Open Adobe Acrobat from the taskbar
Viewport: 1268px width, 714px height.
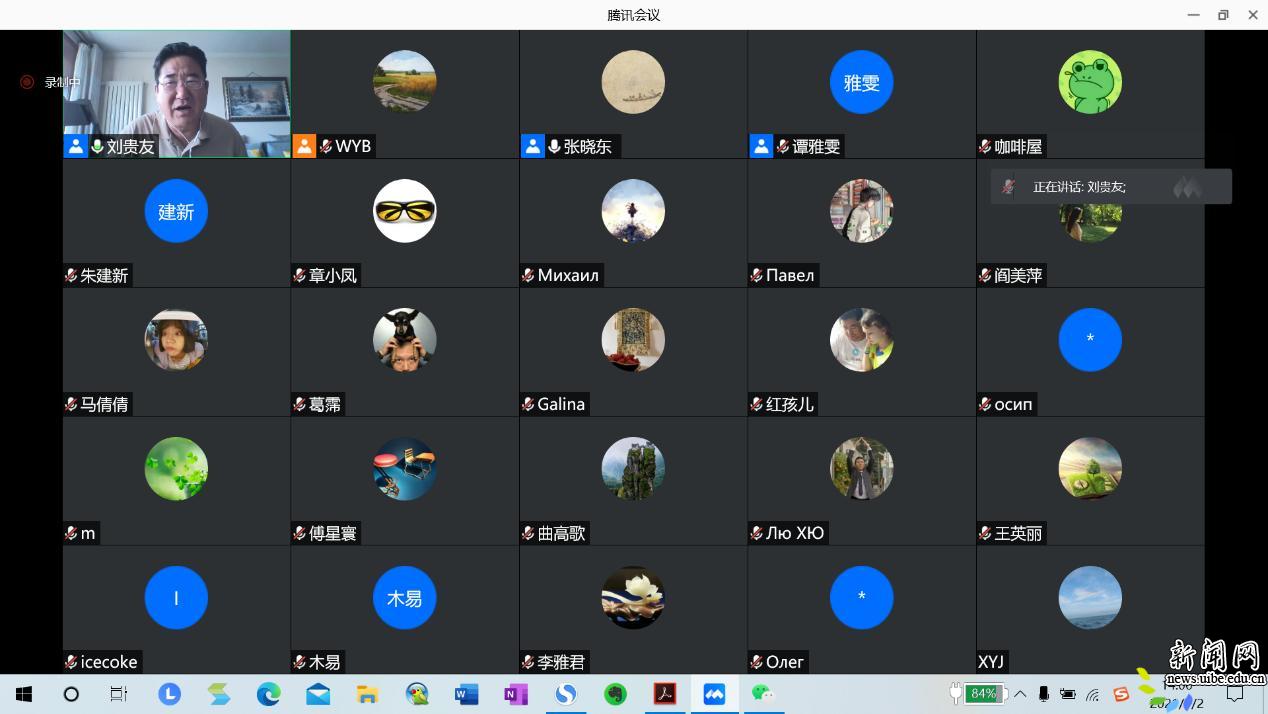click(665, 693)
